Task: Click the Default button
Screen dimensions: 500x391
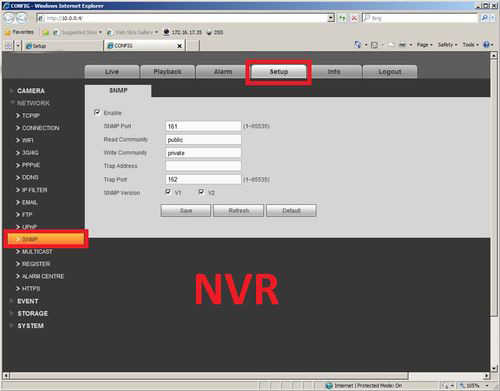Action: pyautogui.click(x=291, y=211)
